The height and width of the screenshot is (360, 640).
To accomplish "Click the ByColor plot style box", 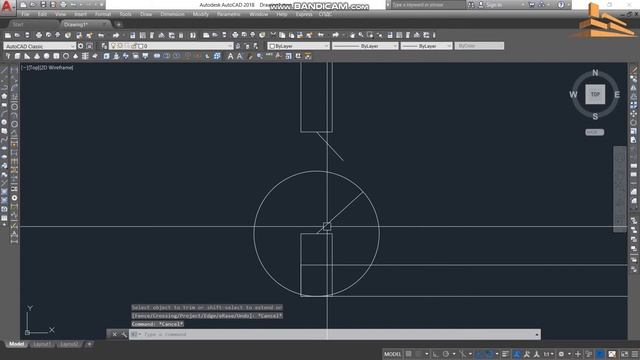I will tap(479, 46).
